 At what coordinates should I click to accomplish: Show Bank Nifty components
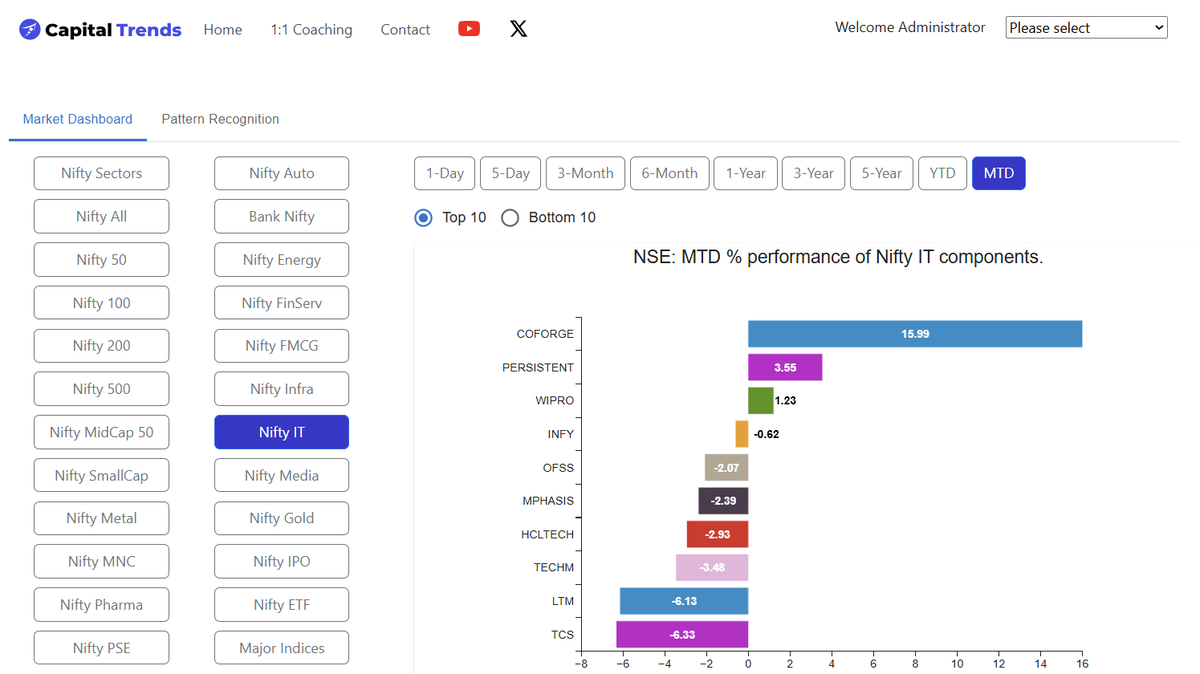(282, 216)
